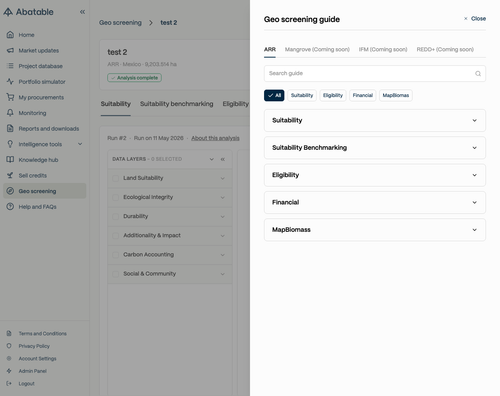Open the About this analysis link
The height and width of the screenshot is (396, 500).
(x=215, y=138)
